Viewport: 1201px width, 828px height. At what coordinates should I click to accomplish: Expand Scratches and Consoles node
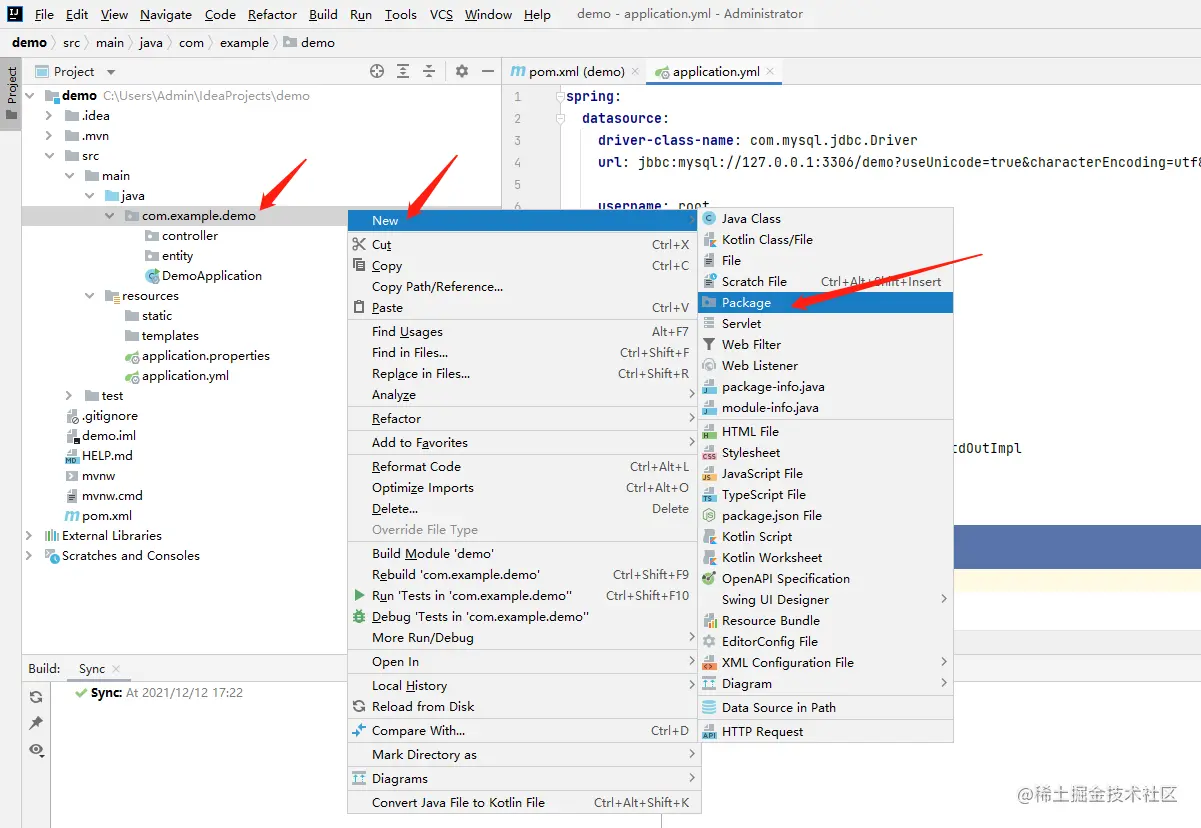click(30, 556)
